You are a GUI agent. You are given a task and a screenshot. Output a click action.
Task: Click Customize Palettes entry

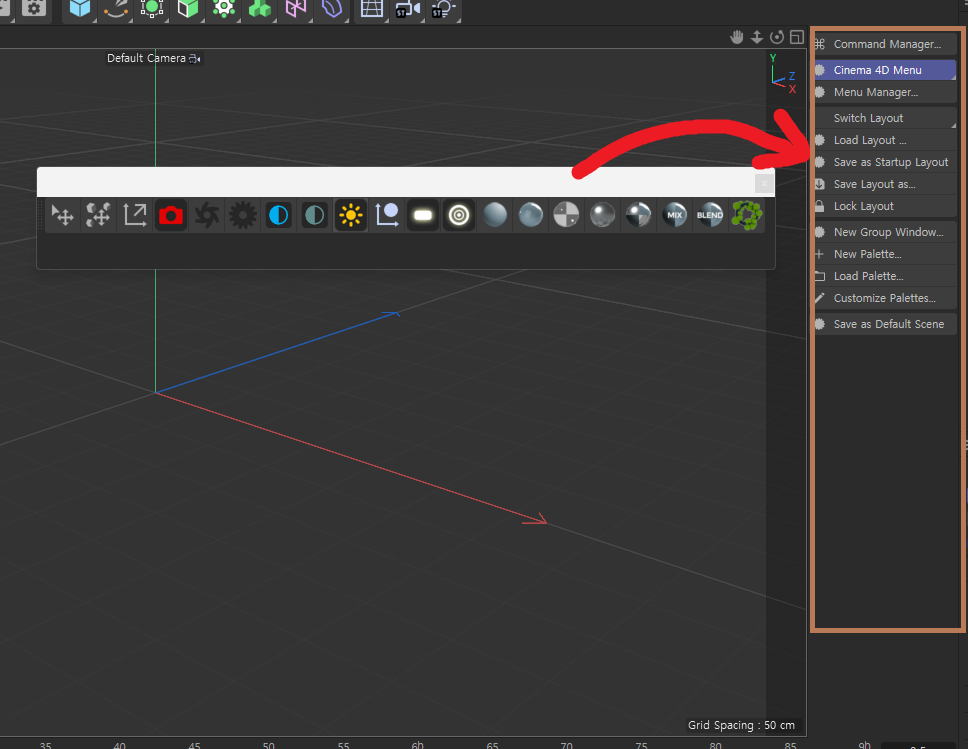click(884, 298)
